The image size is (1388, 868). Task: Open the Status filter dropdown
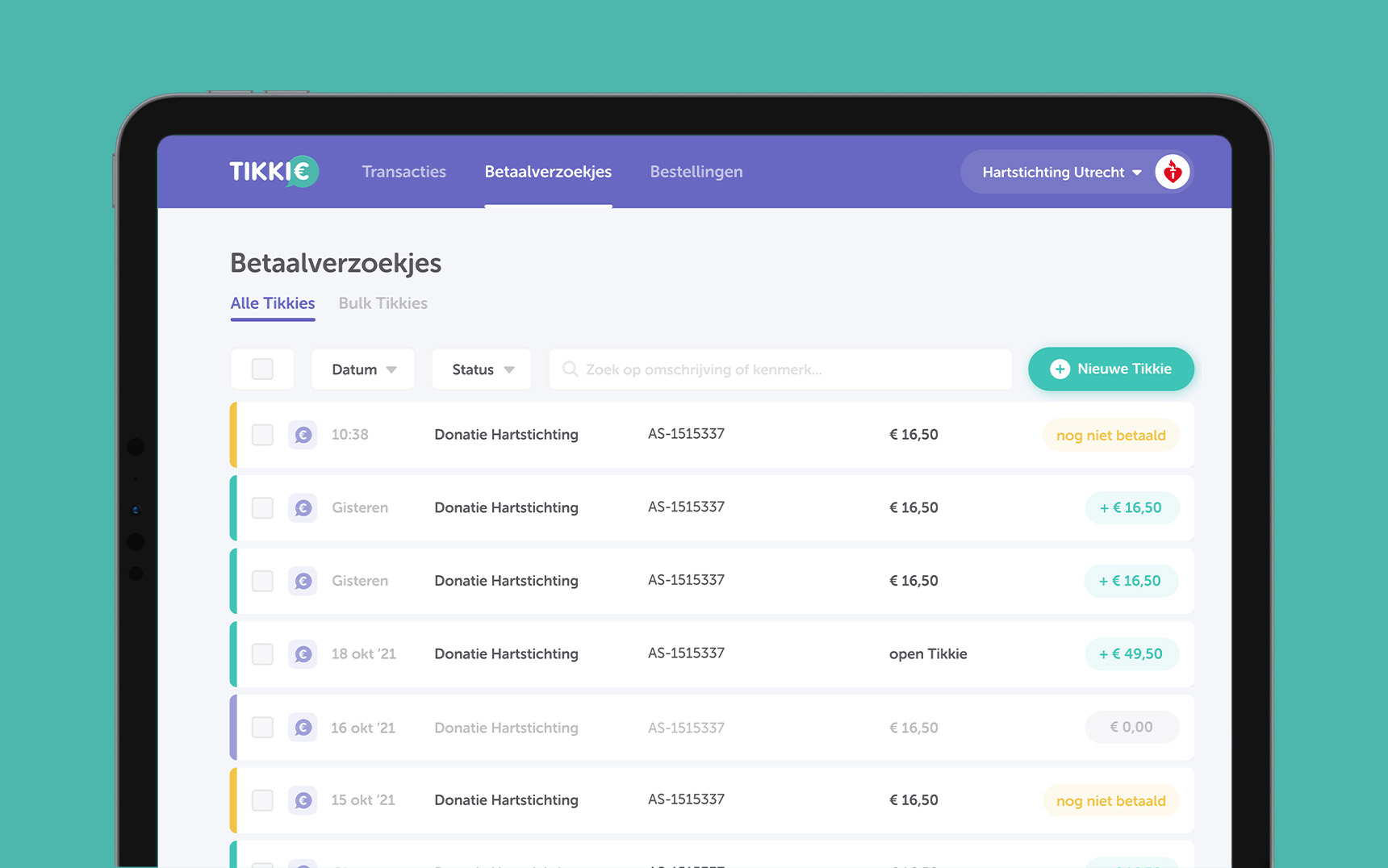click(482, 369)
